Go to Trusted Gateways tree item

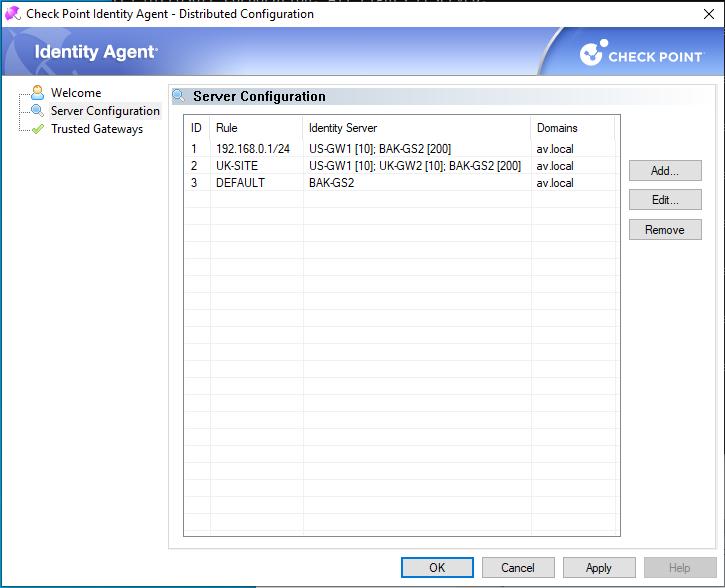click(97, 129)
